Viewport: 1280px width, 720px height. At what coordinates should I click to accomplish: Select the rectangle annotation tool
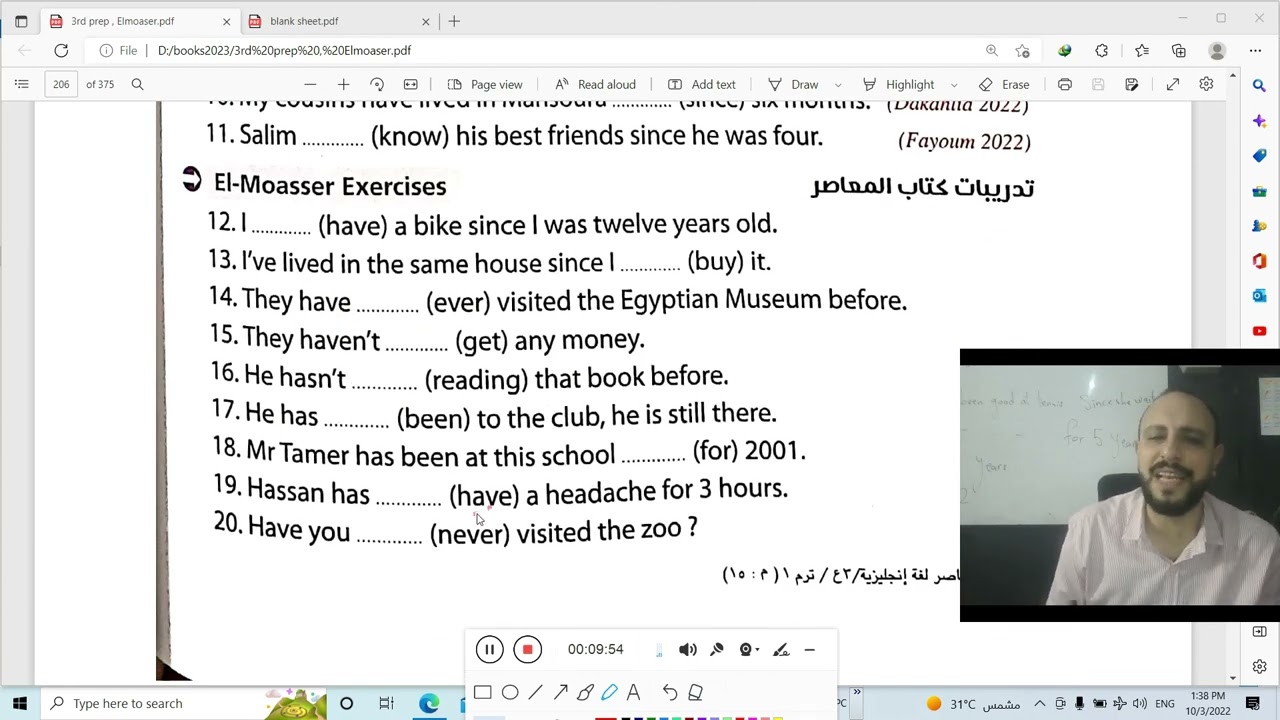pos(482,692)
